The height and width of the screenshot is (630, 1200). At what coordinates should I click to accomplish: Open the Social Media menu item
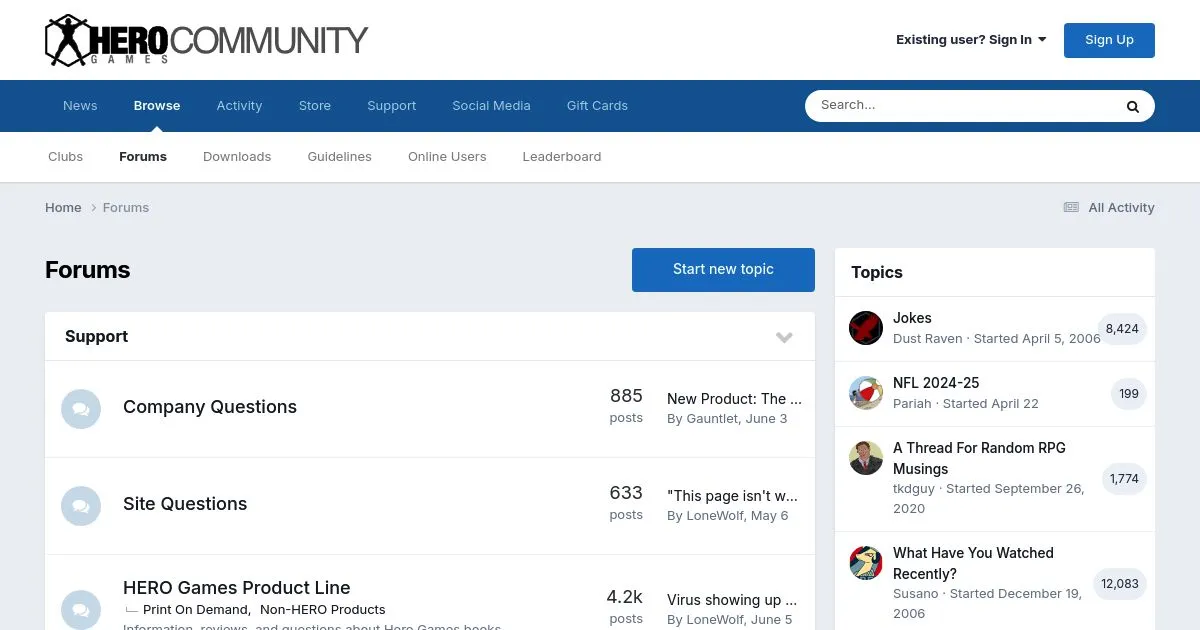(x=491, y=105)
